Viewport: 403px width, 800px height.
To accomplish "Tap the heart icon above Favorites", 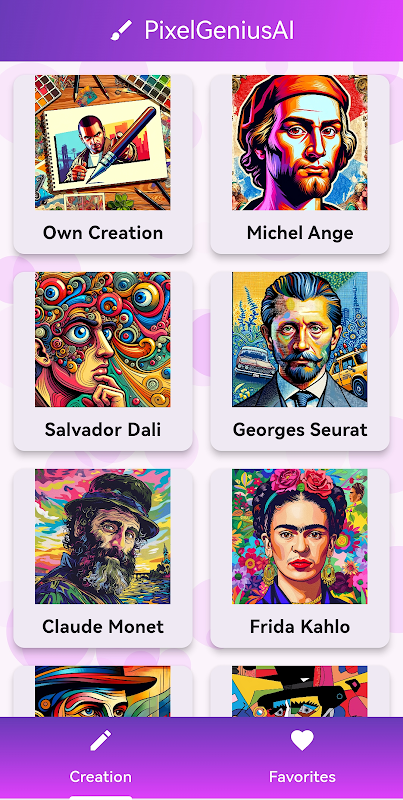I will (x=303, y=740).
